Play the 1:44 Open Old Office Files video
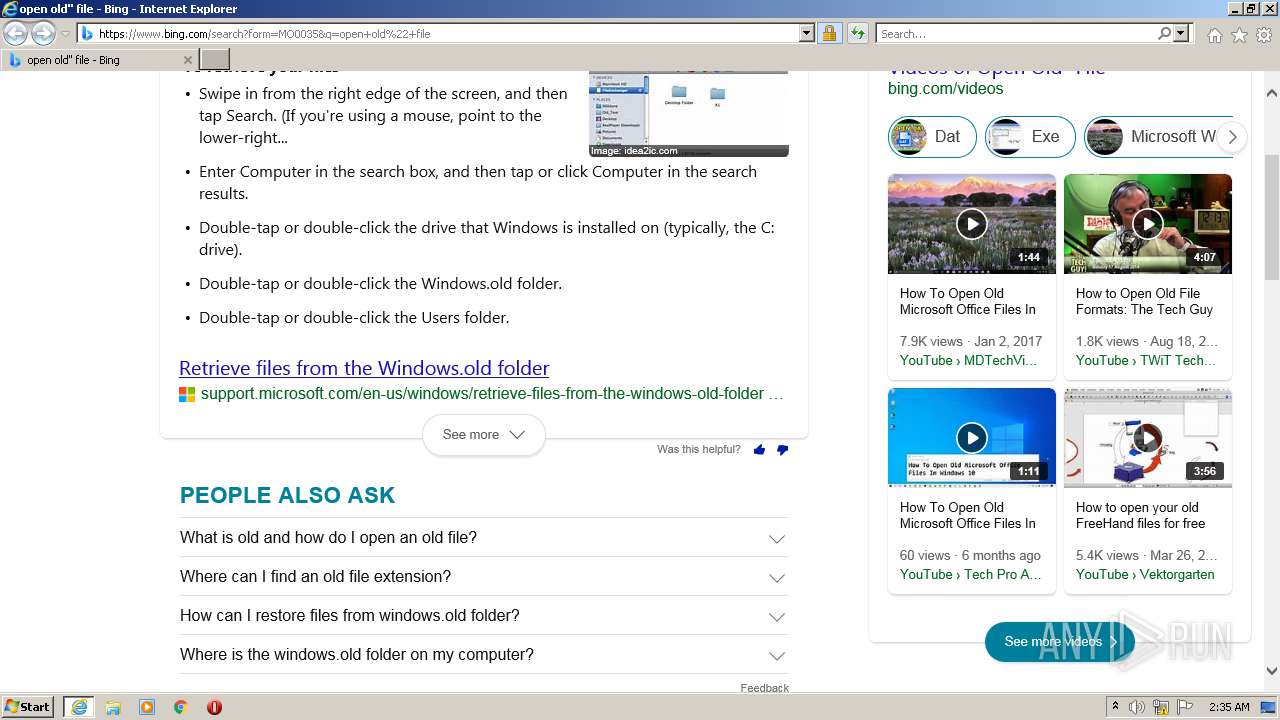This screenshot has width=1280, height=720. pyautogui.click(x=972, y=224)
